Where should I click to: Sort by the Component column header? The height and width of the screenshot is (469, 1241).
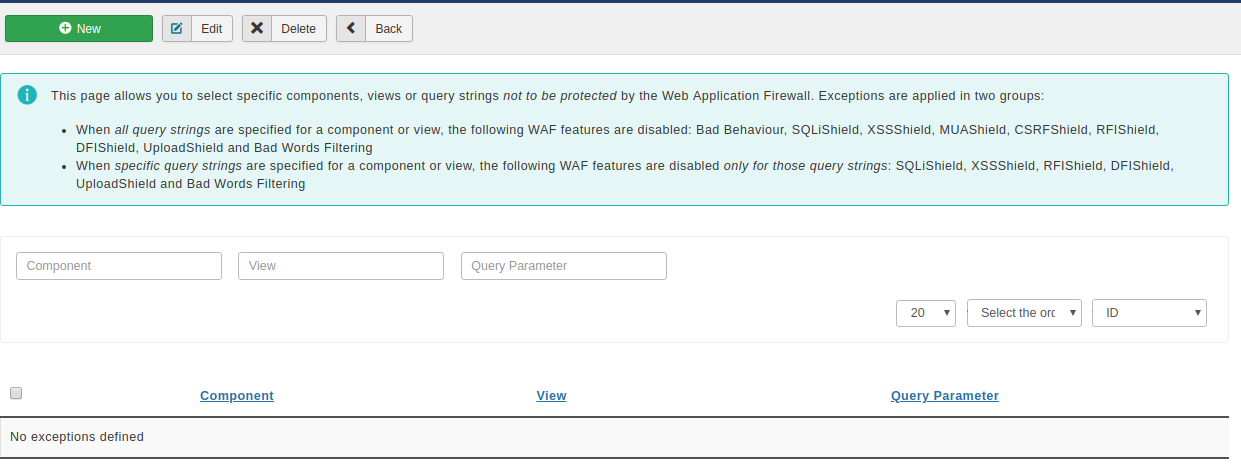[x=237, y=396]
